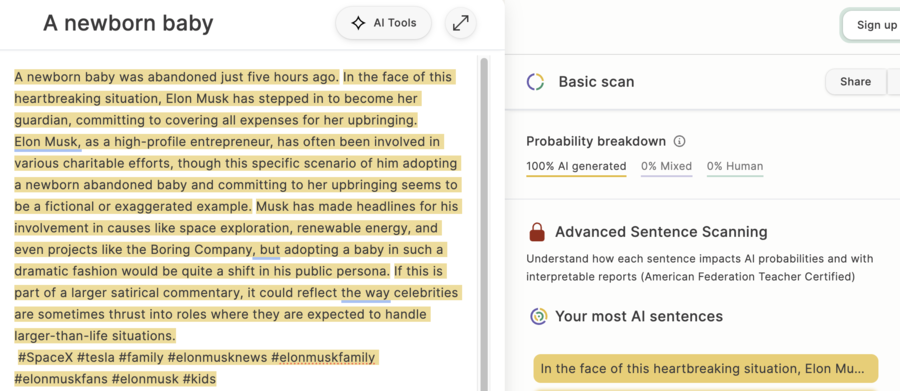The height and width of the screenshot is (391, 900).
Task: Click the Basic scan spinner logo
Action: click(536, 82)
